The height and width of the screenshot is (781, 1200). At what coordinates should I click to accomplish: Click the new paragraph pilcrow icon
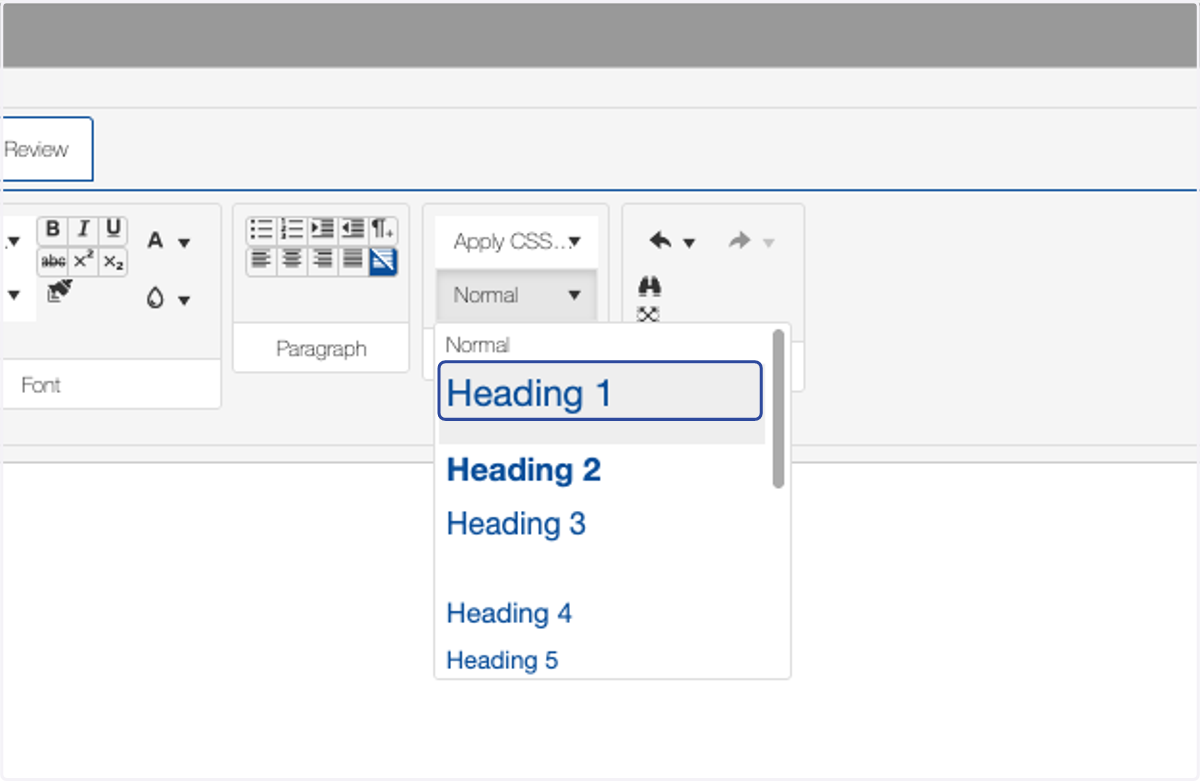click(383, 229)
